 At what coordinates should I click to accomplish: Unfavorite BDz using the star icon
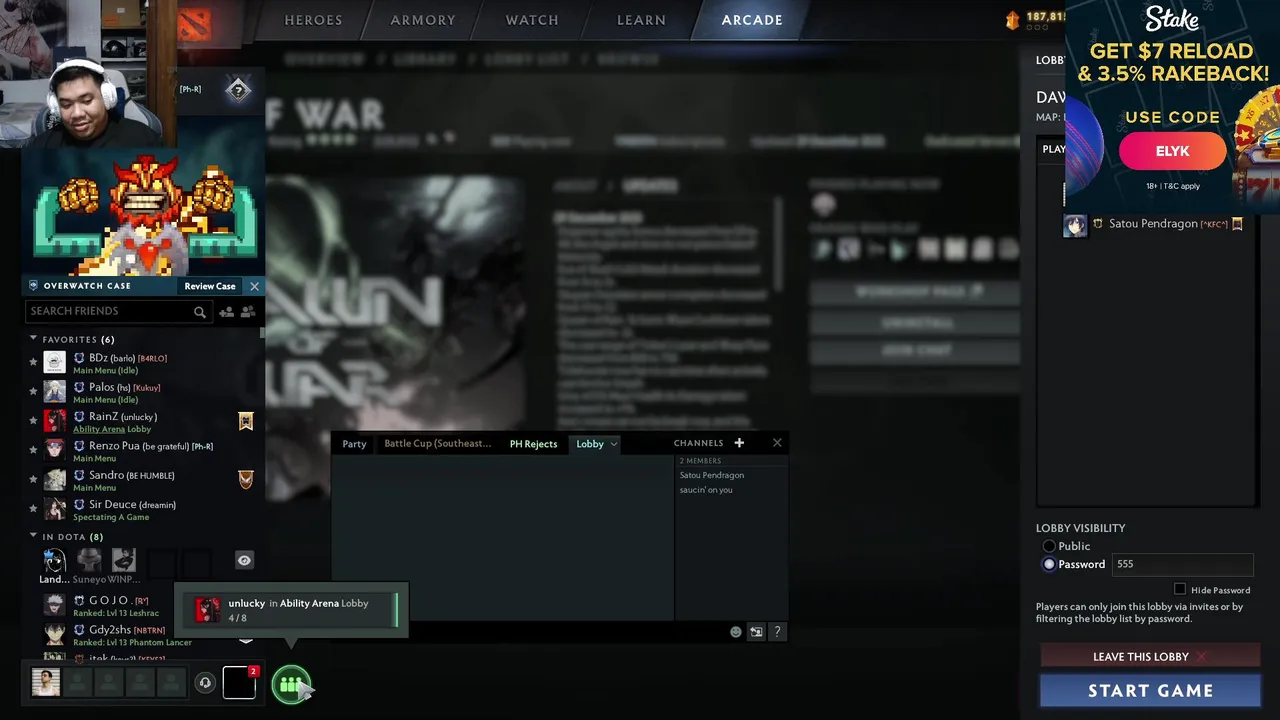(33, 362)
